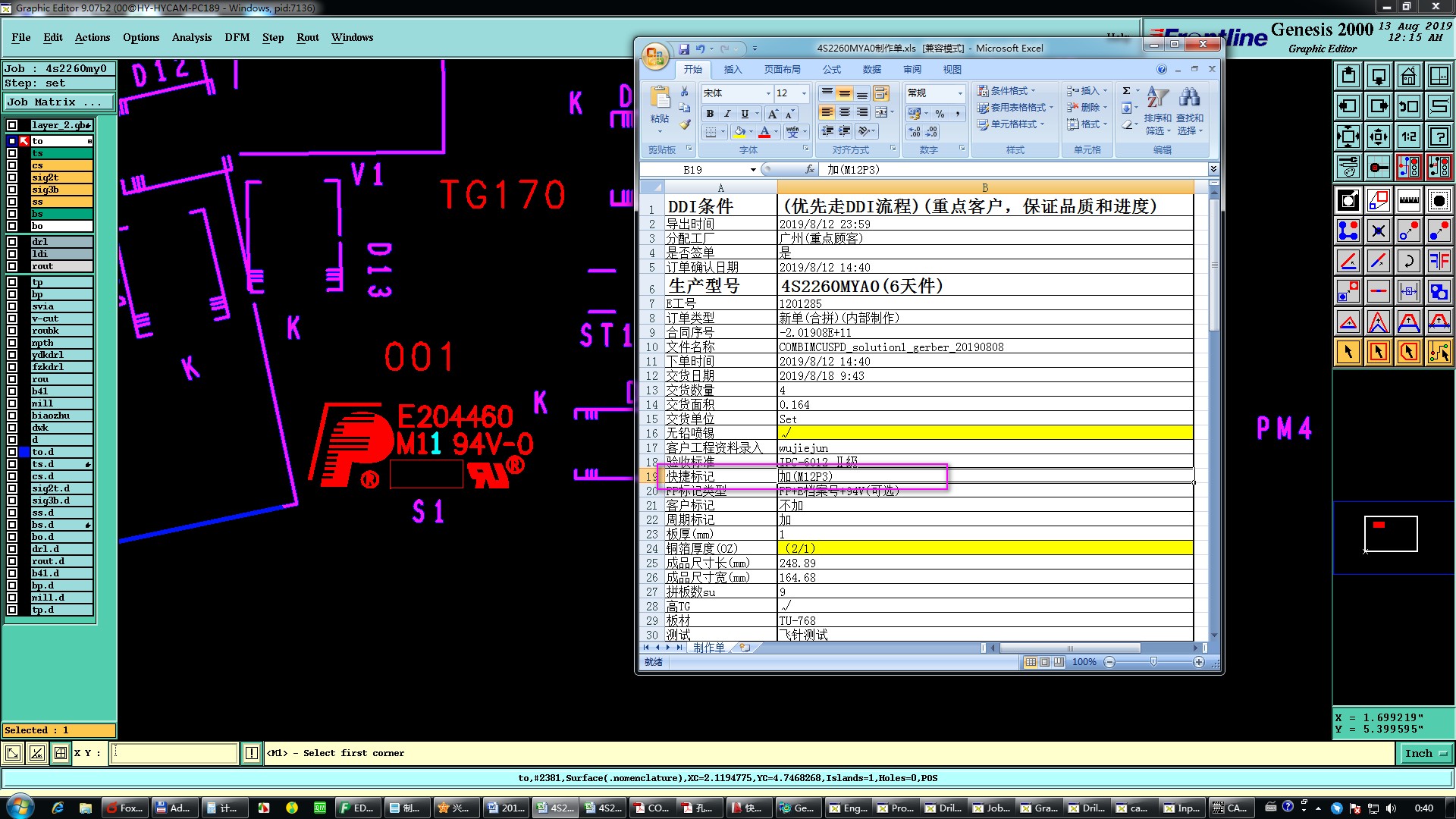Toggle the checkbox for layer drl
The height and width of the screenshot is (819, 1456).
pyautogui.click(x=12, y=242)
